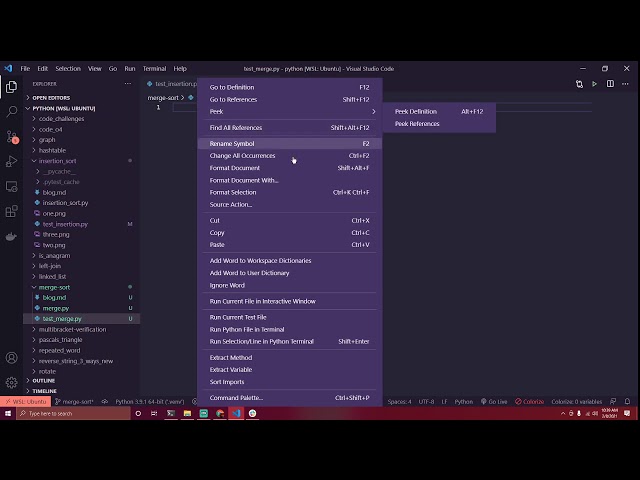The width and height of the screenshot is (640, 480).
Task: Click the Go Live status bar button
Action: 494,402
